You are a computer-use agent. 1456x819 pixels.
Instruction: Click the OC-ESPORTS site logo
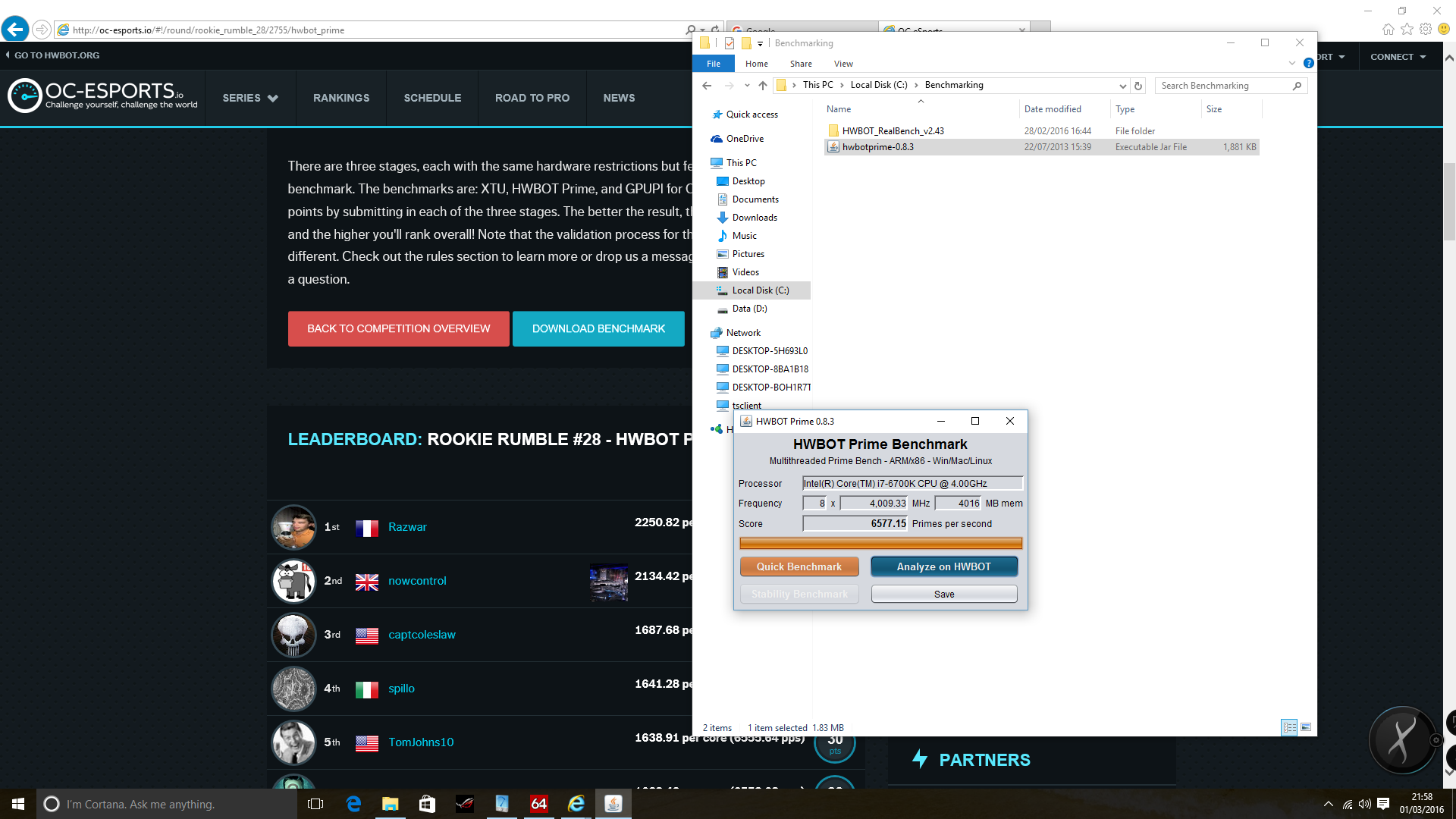[102, 96]
